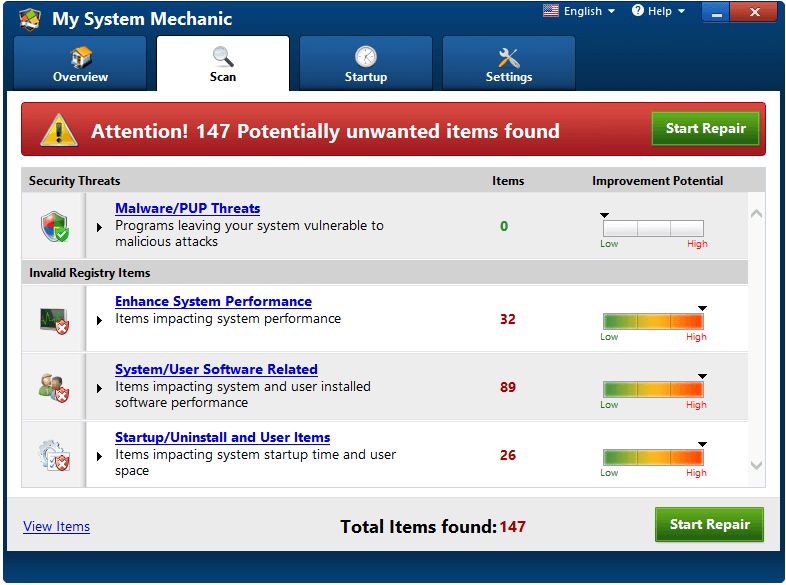Click the yellow warning triangle icon
Image resolution: width=786 pixels, height=585 pixels.
(x=58, y=129)
